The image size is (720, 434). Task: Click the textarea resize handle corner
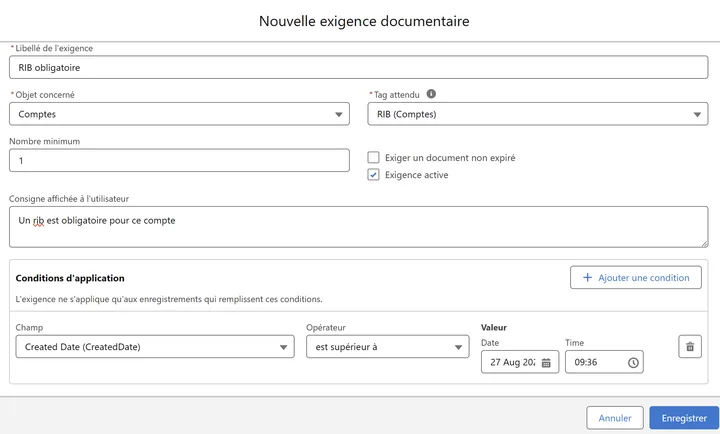pyautogui.click(x=704, y=244)
